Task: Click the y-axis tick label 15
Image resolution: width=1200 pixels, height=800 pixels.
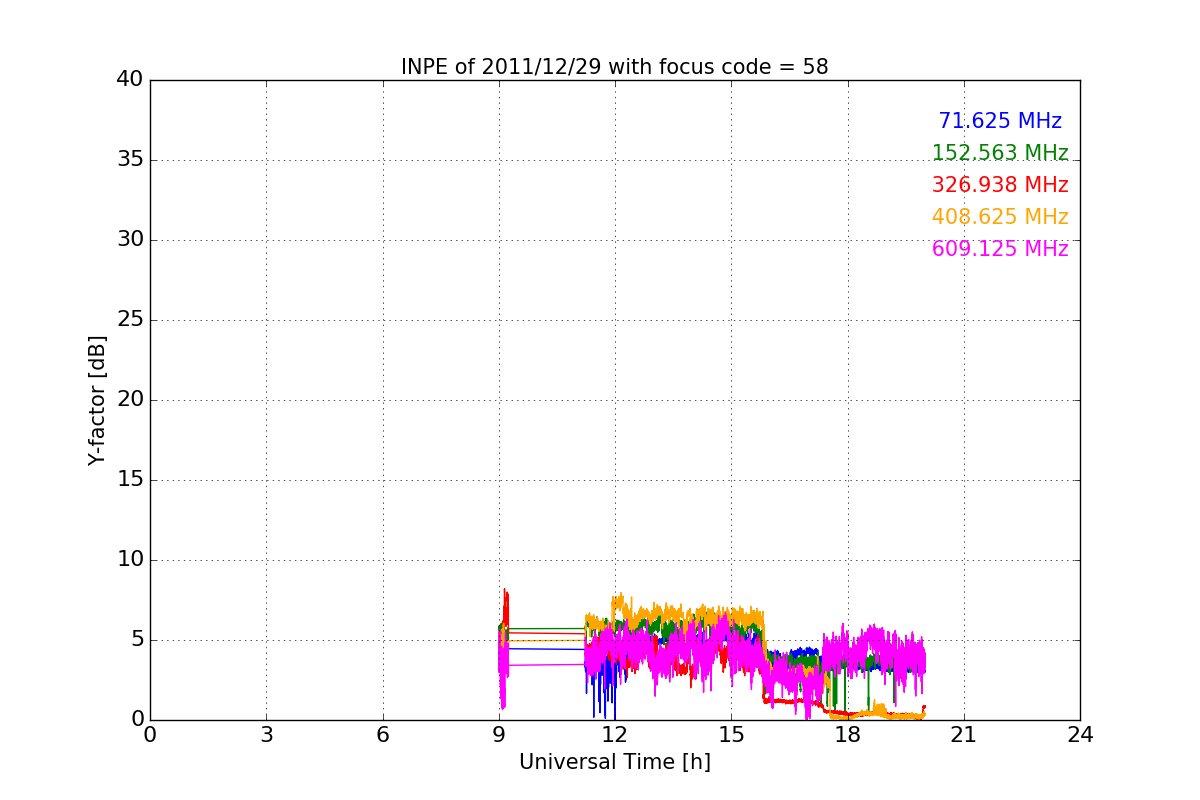Action: click(130, 480)
